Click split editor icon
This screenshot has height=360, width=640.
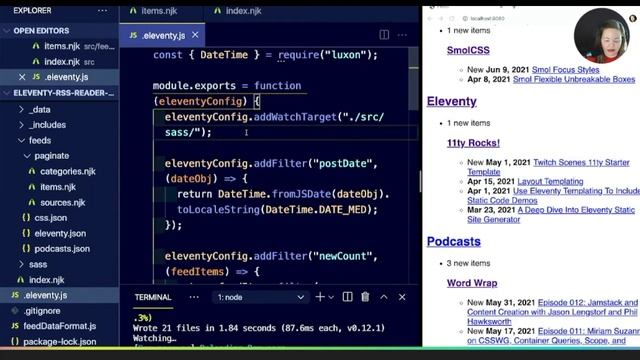coord(384,35)
